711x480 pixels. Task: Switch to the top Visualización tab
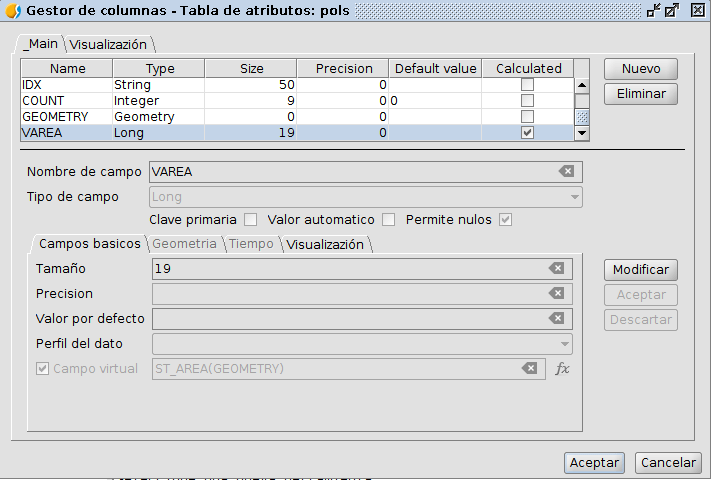click(108, 44)
